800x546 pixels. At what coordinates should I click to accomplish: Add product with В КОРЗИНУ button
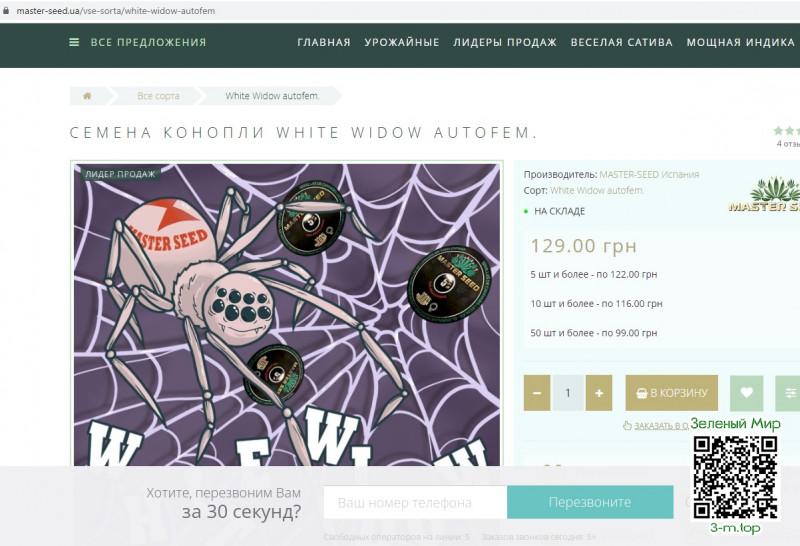(x=671, y=393)
